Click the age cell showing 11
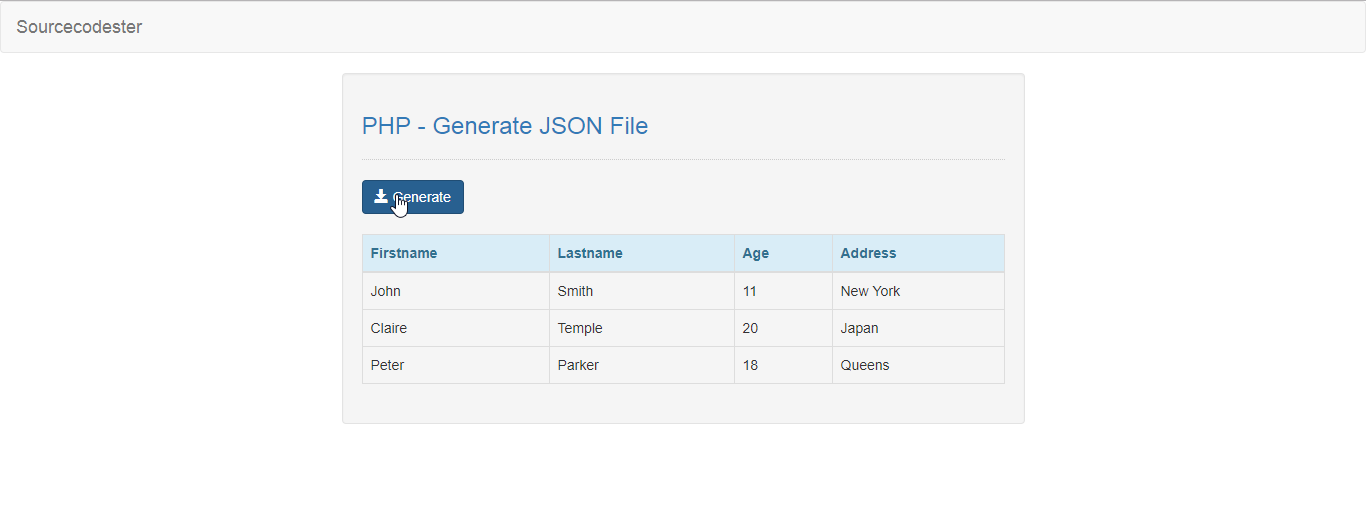This screenshot has width=1366, height=513. (784, 291)
